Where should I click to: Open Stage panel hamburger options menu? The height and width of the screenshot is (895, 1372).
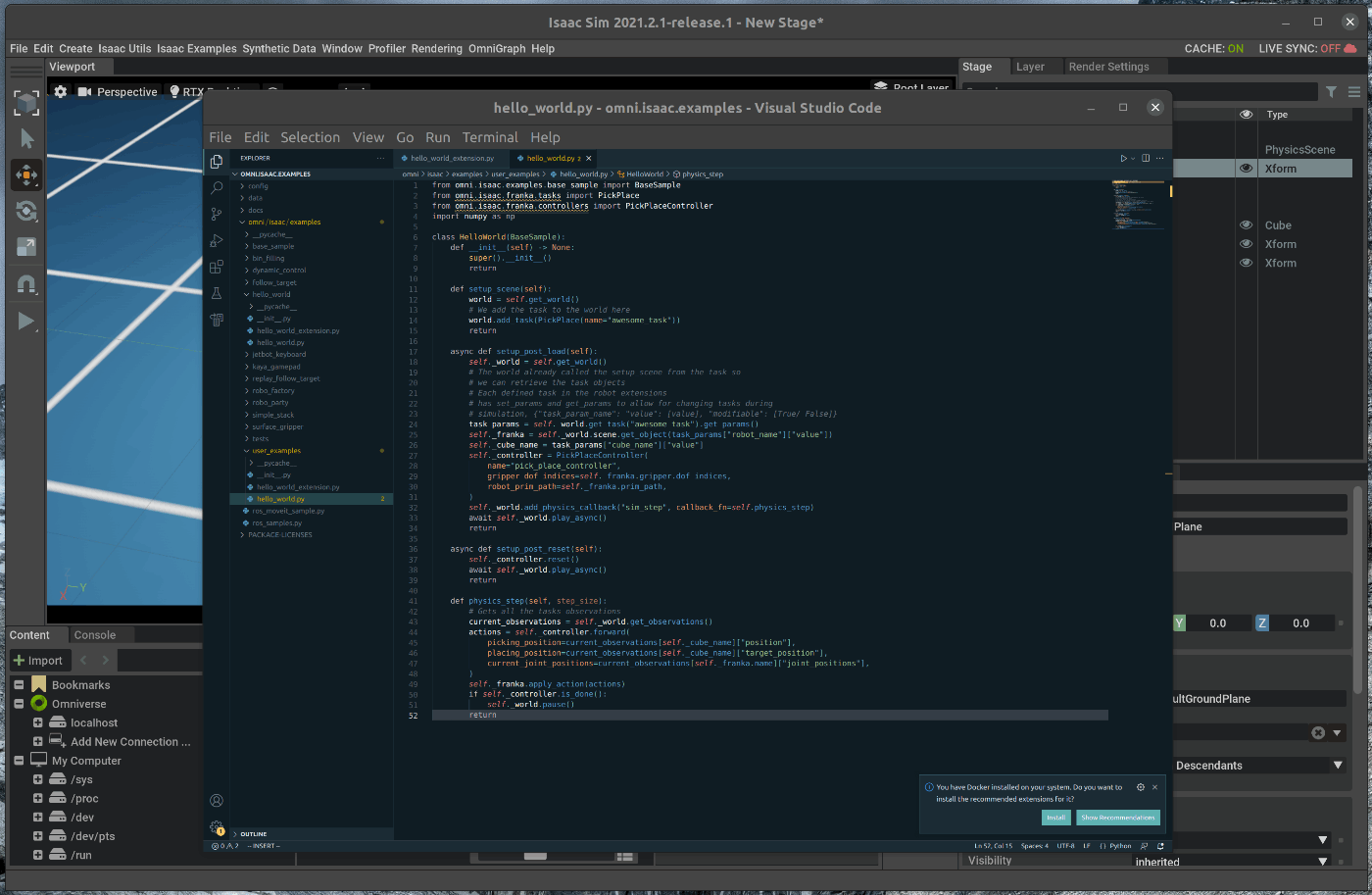pyautogui.click(x=1354, y=92)
